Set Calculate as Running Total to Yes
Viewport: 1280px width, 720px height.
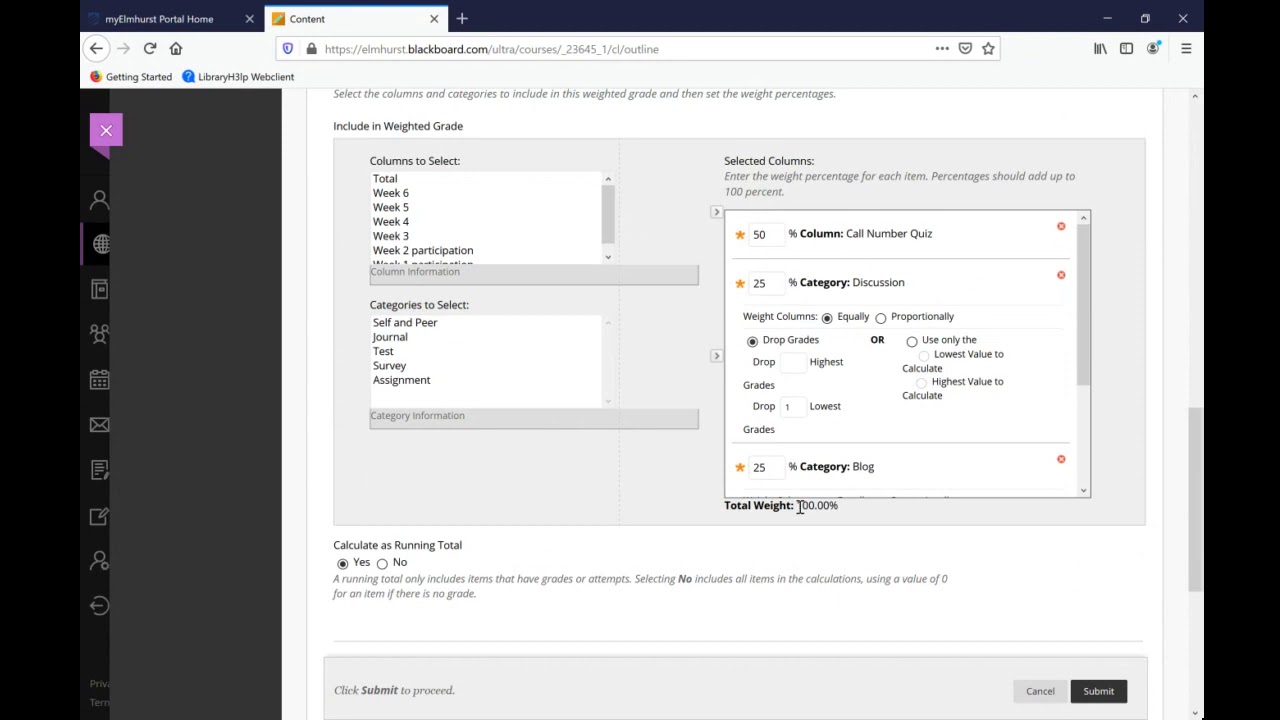[x=343, y=563]
